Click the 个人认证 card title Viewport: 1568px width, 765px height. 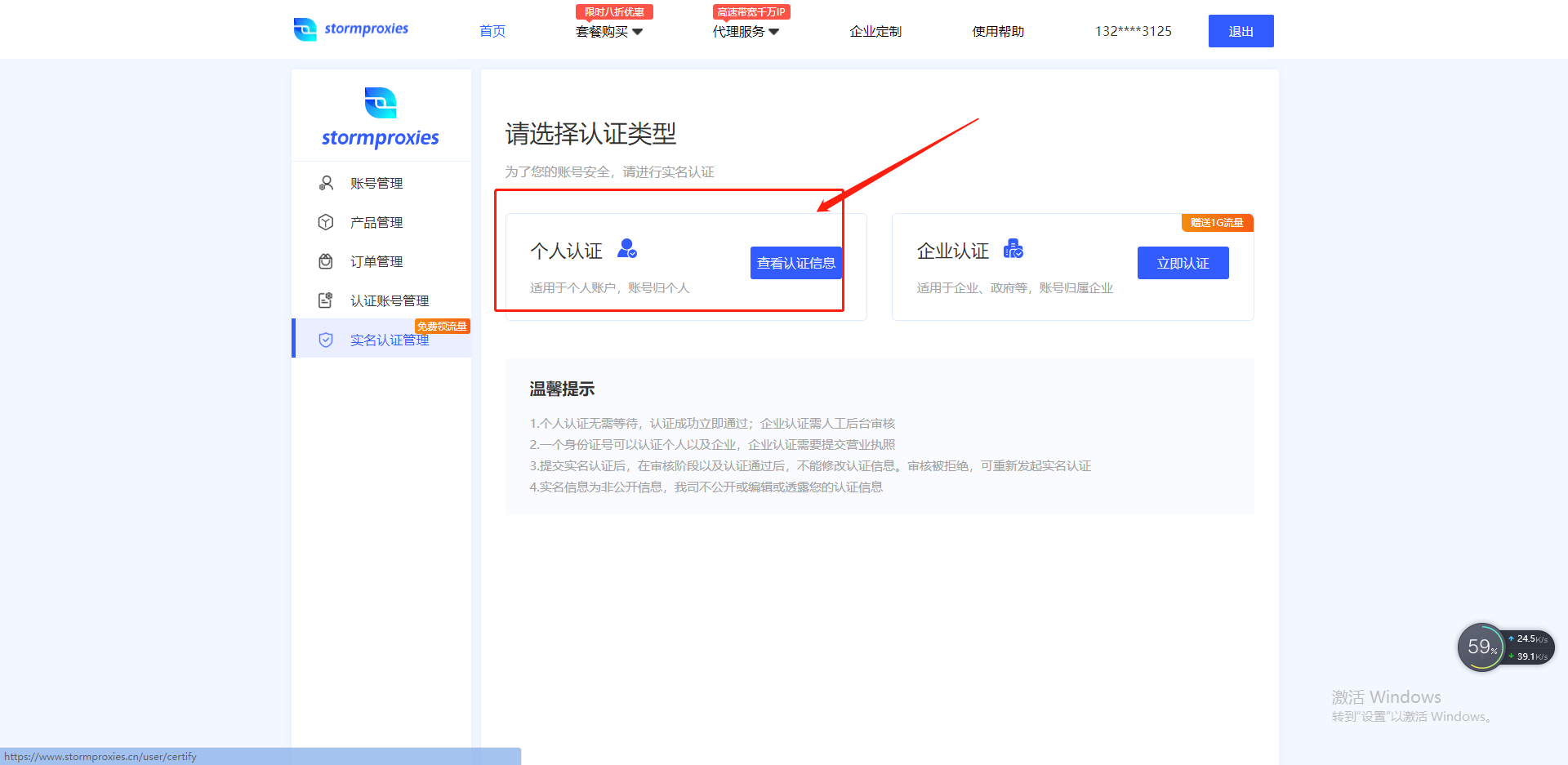point(566,251)
